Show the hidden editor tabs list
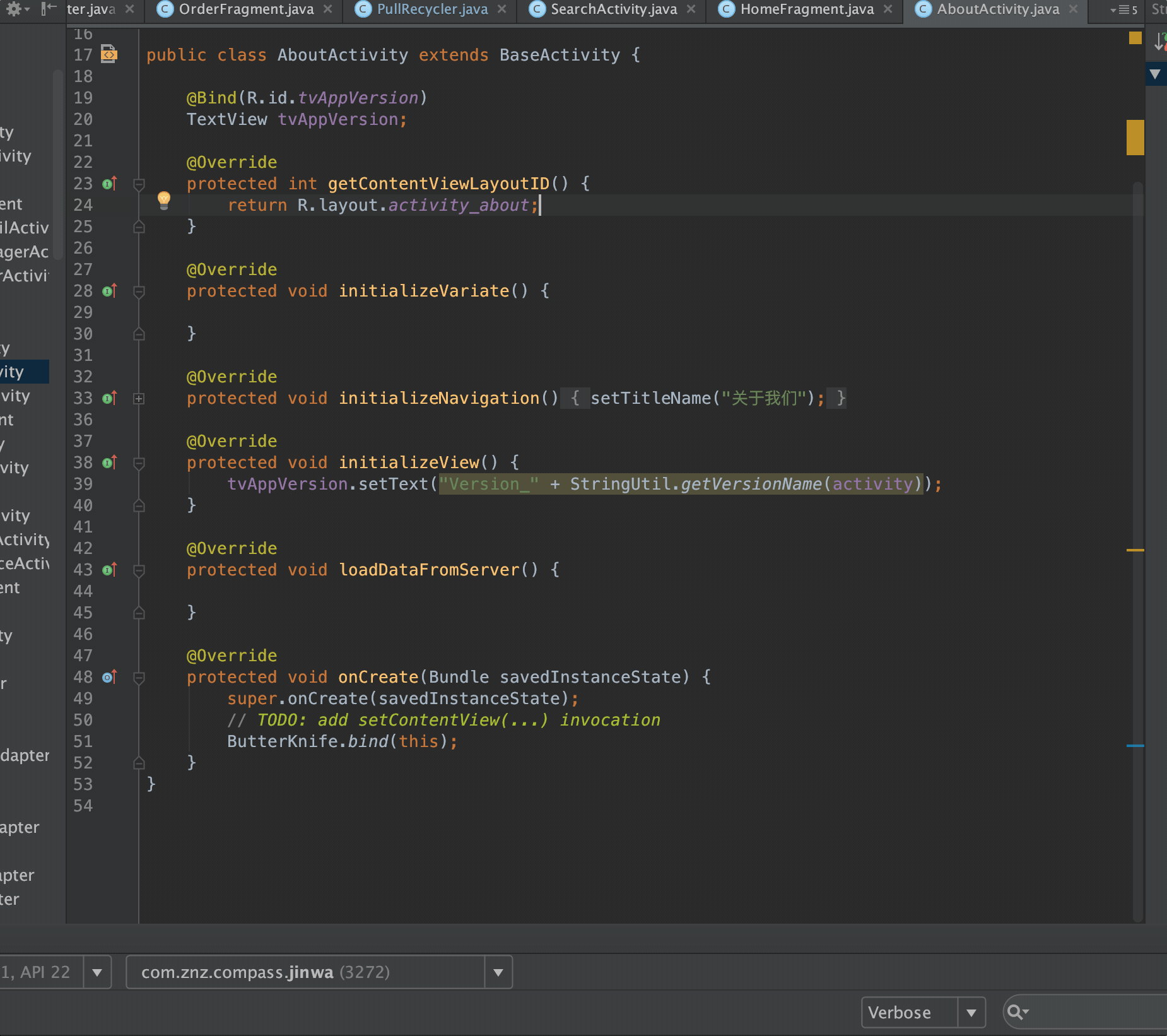The height and width of the screenshot is (1036, 1167). [x=1123, y=10]
